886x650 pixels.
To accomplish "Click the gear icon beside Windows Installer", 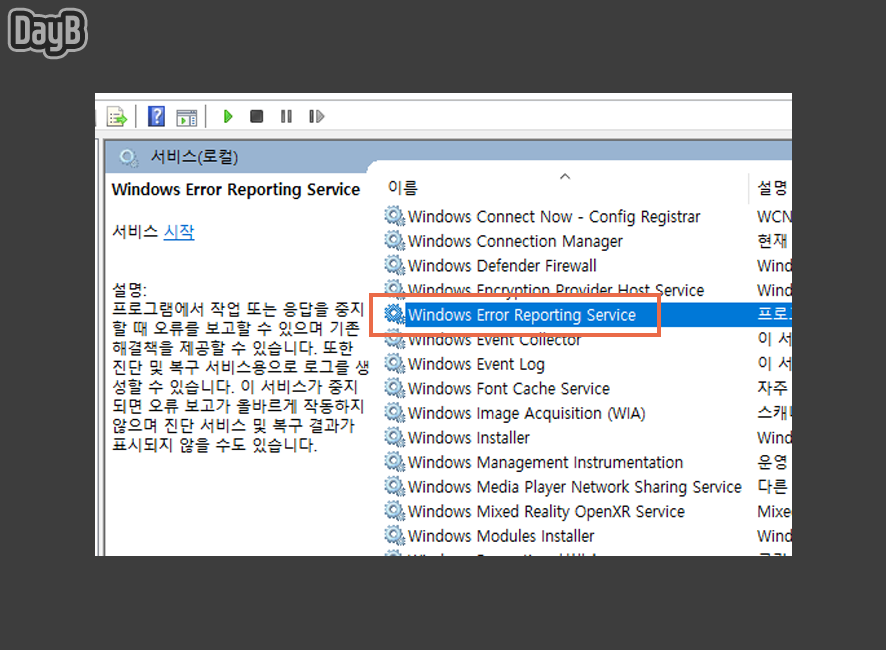I will pyautogui.click(x=395, y=437).
